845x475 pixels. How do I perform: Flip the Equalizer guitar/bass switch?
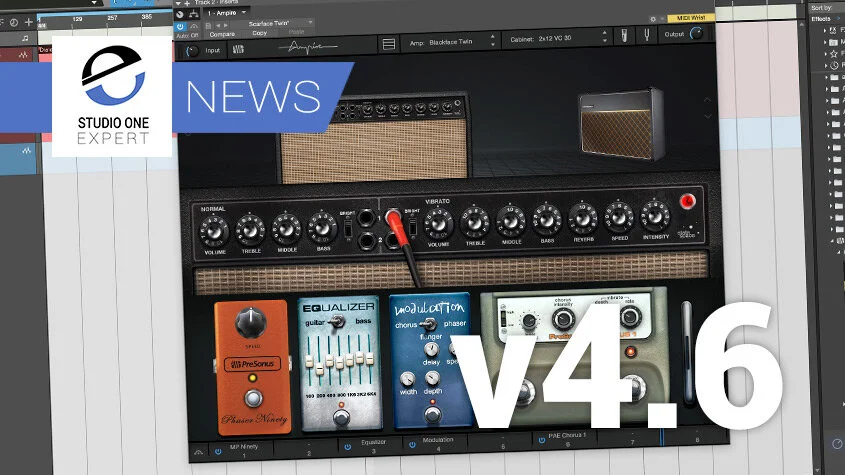(x=338, y=322)
